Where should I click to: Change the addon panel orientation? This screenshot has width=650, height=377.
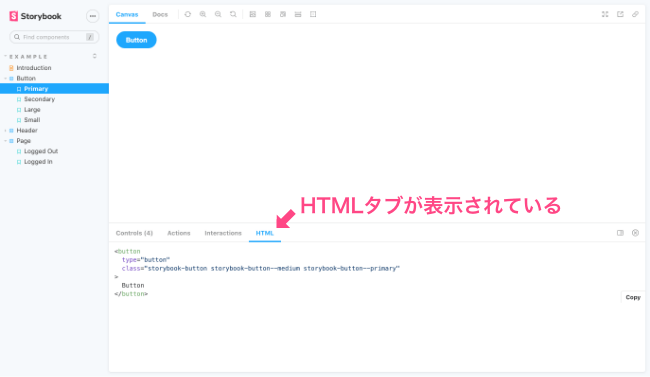coord(620,233)
